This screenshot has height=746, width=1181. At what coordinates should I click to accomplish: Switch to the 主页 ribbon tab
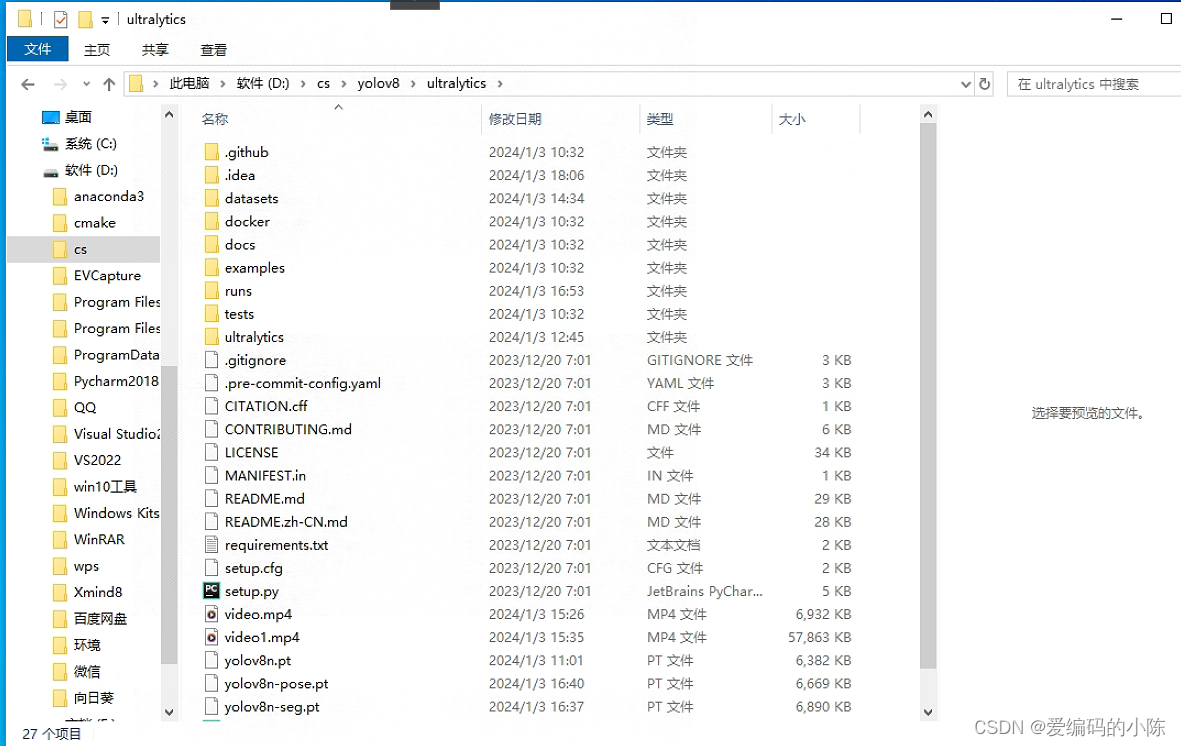(x=96, y=50)
